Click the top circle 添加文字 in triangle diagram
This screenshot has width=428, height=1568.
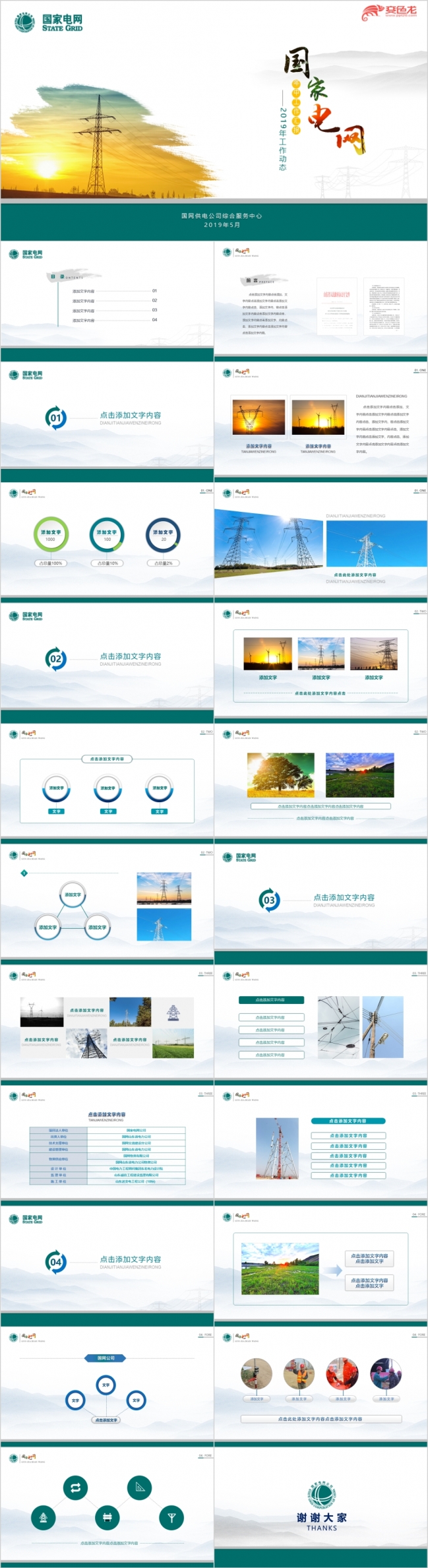[73, 894]
